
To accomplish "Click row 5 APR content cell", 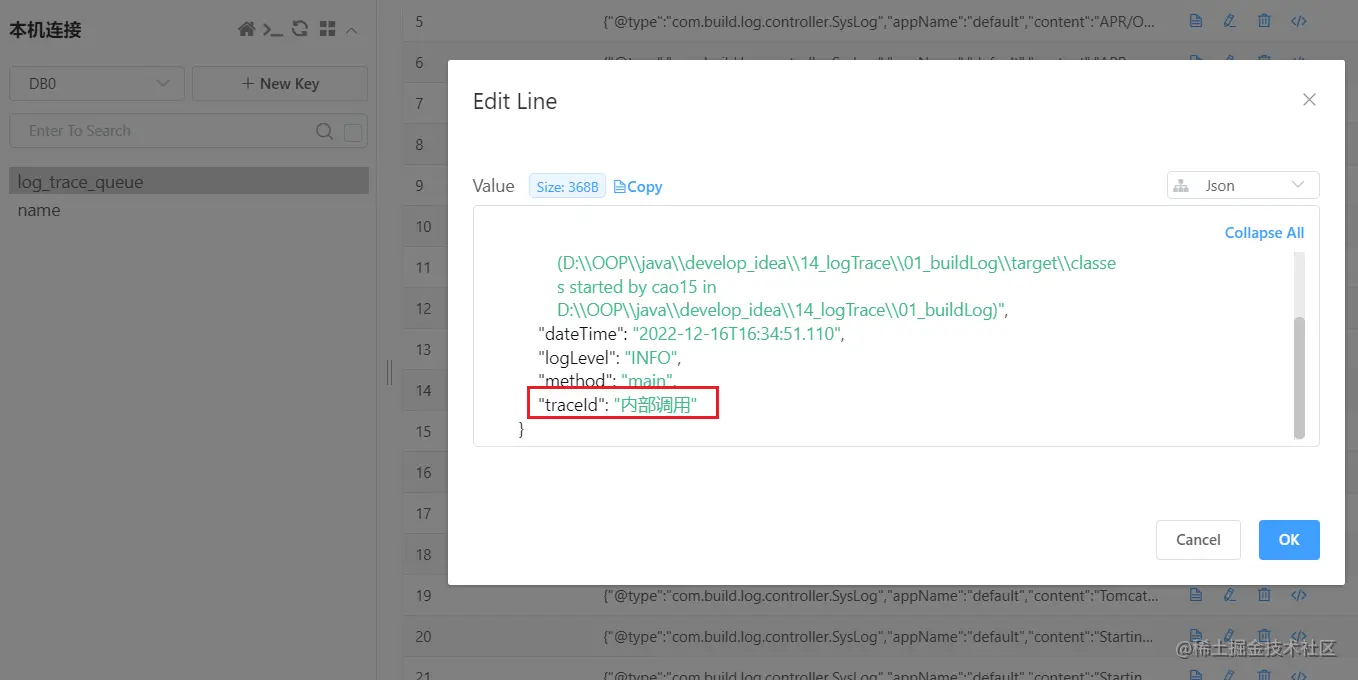I will pyautogui.click(x=881, y=21).
